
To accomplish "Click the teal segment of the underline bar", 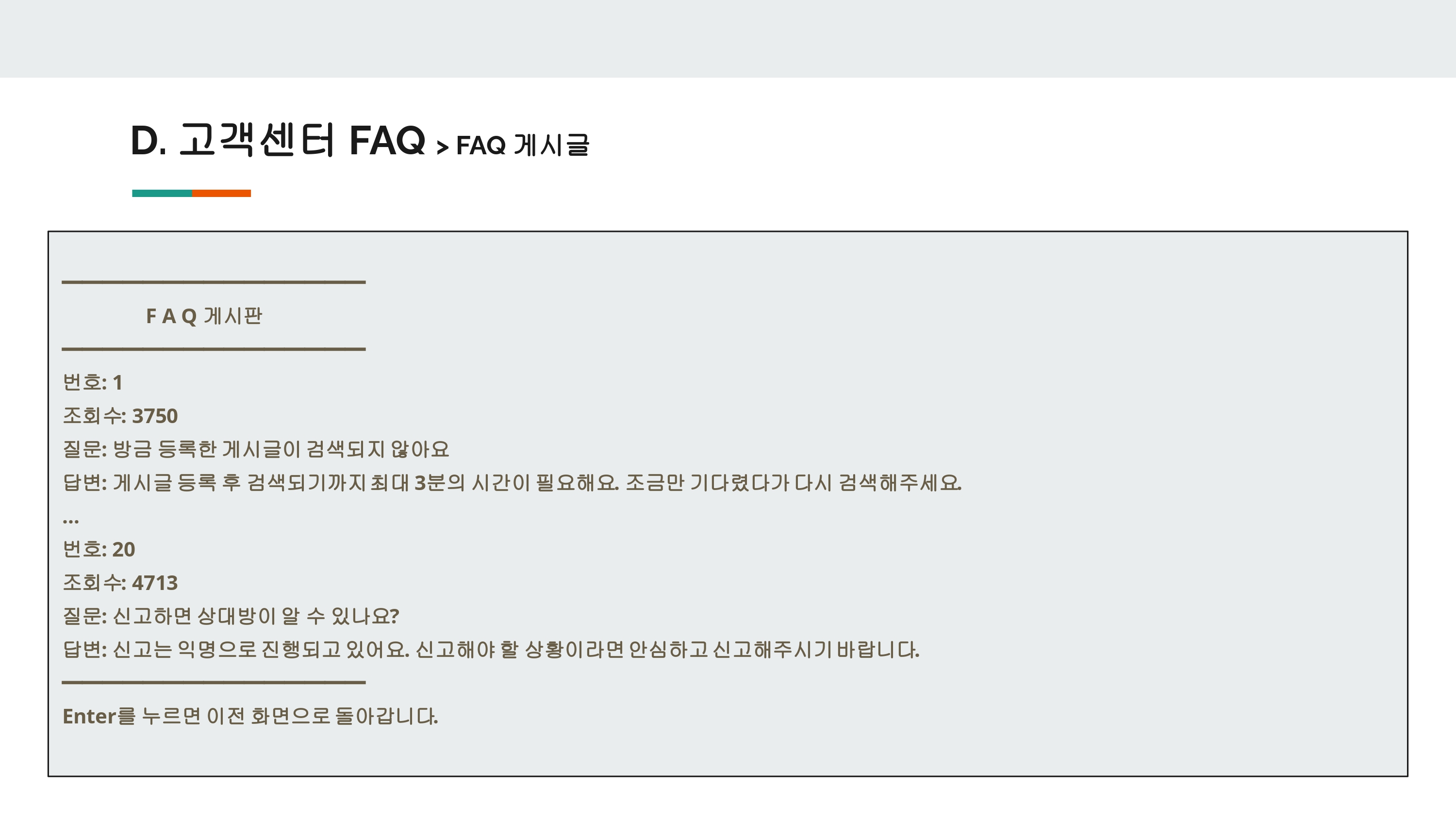I will click(x=162, y=193).
